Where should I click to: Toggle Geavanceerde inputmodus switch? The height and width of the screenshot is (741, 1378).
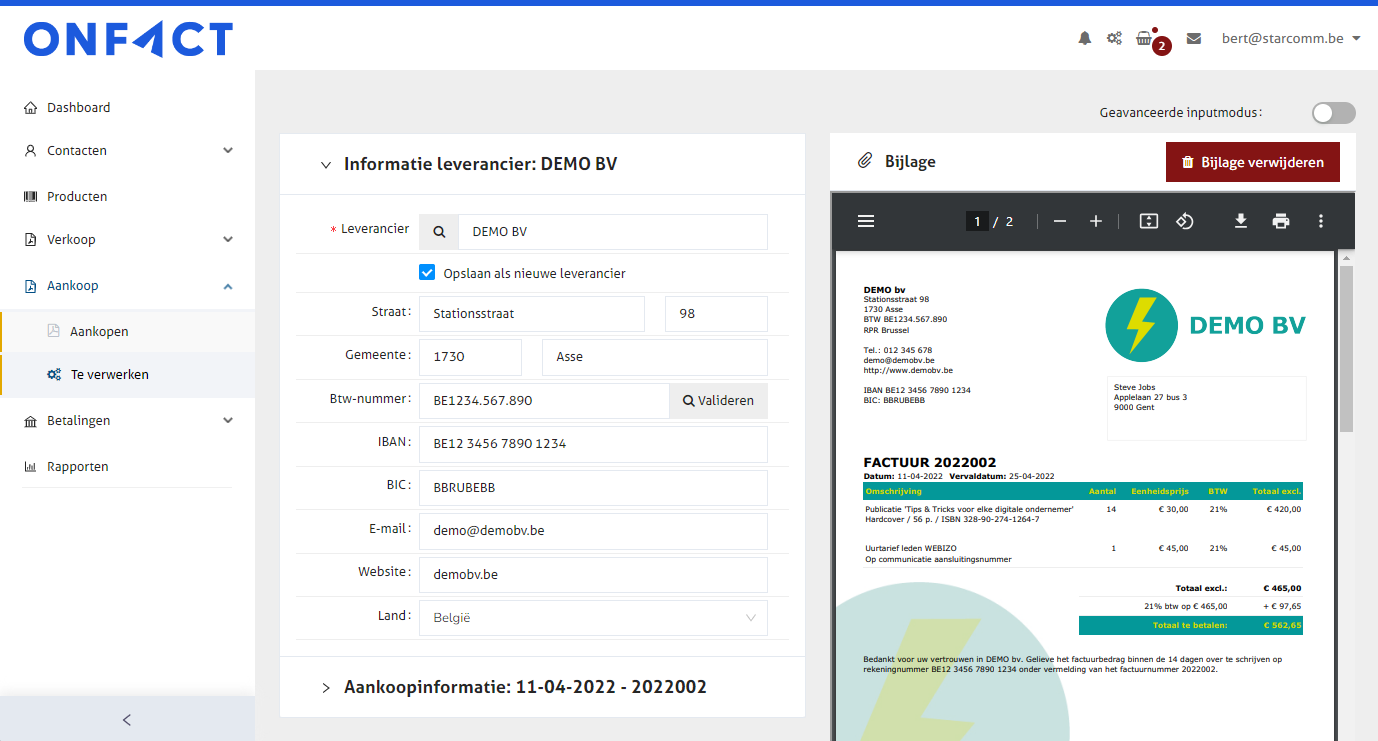[x=1333, y=113]
